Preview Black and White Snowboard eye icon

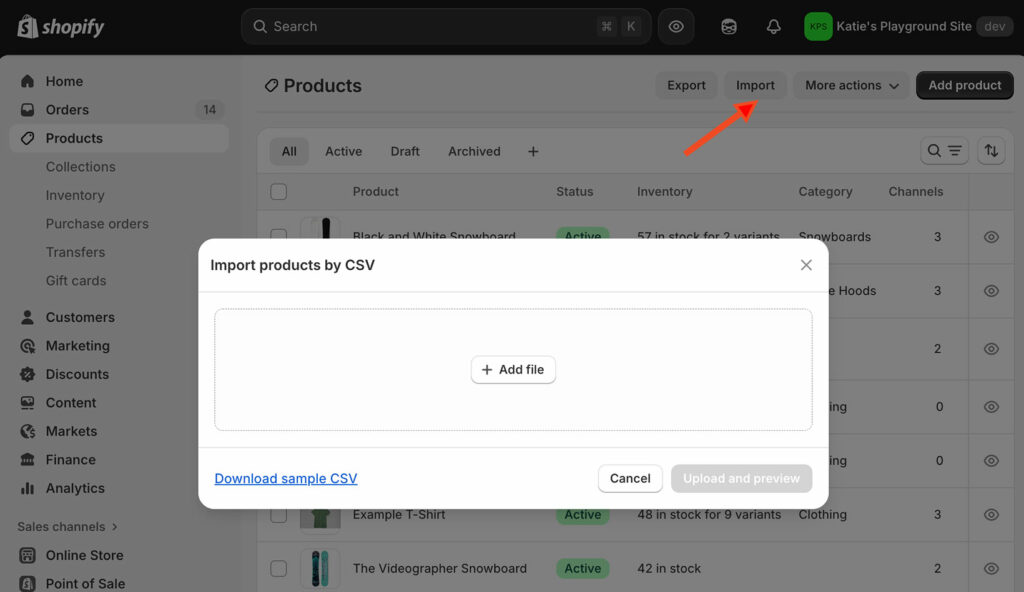click(x=991, y=237)
